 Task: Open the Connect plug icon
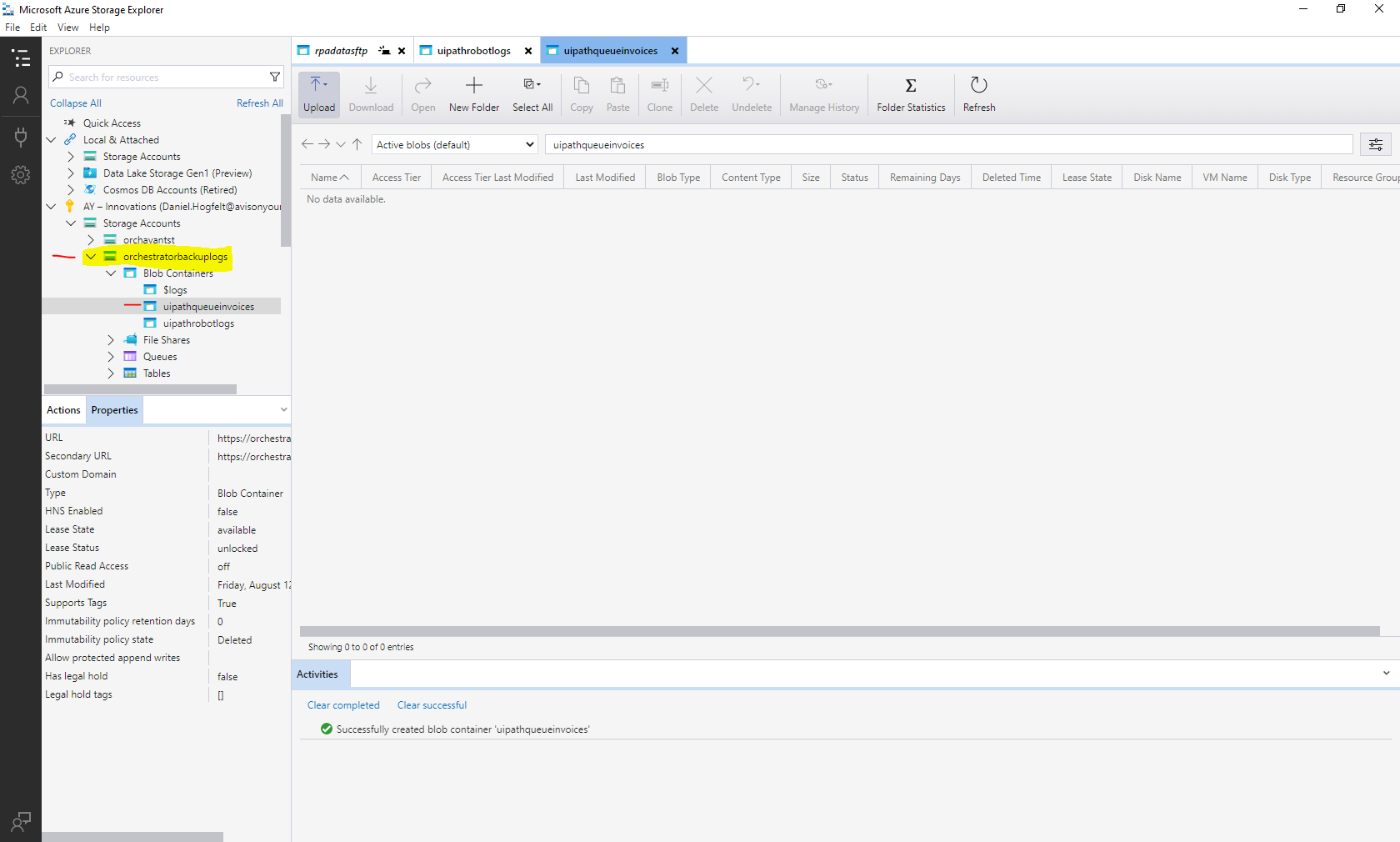point(21,136)
